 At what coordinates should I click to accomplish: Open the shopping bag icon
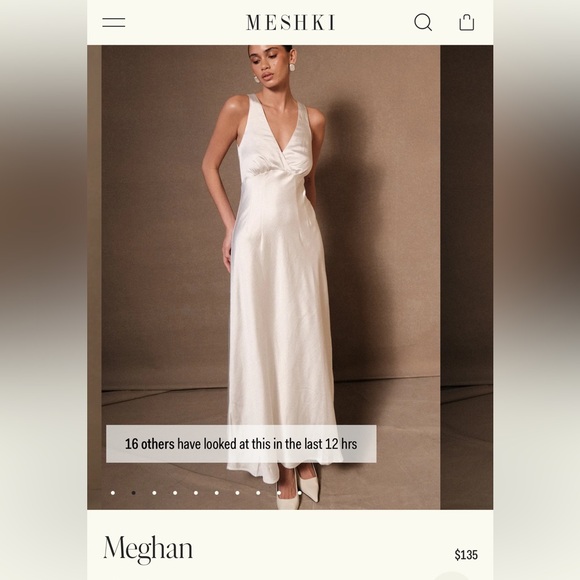(x=466, y=22)
